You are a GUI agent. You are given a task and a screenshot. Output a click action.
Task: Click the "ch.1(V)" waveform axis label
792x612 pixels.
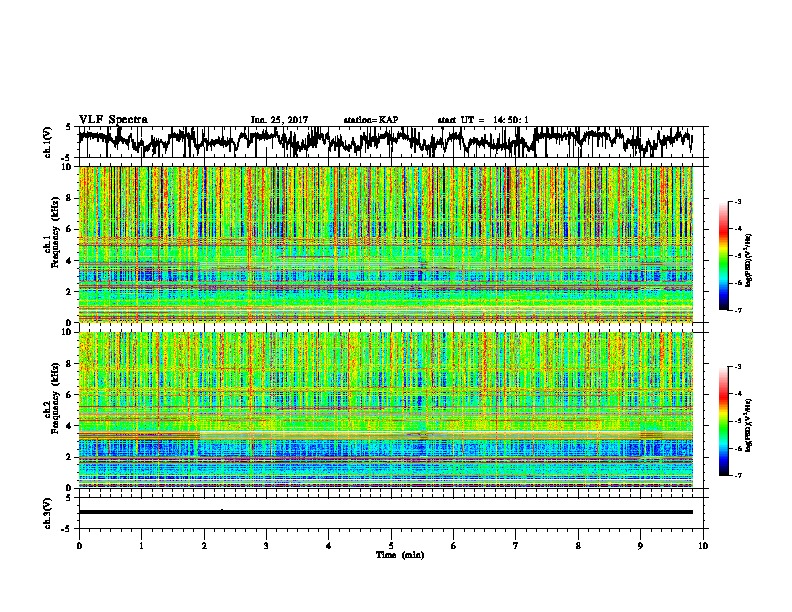(x=48, y=142)
